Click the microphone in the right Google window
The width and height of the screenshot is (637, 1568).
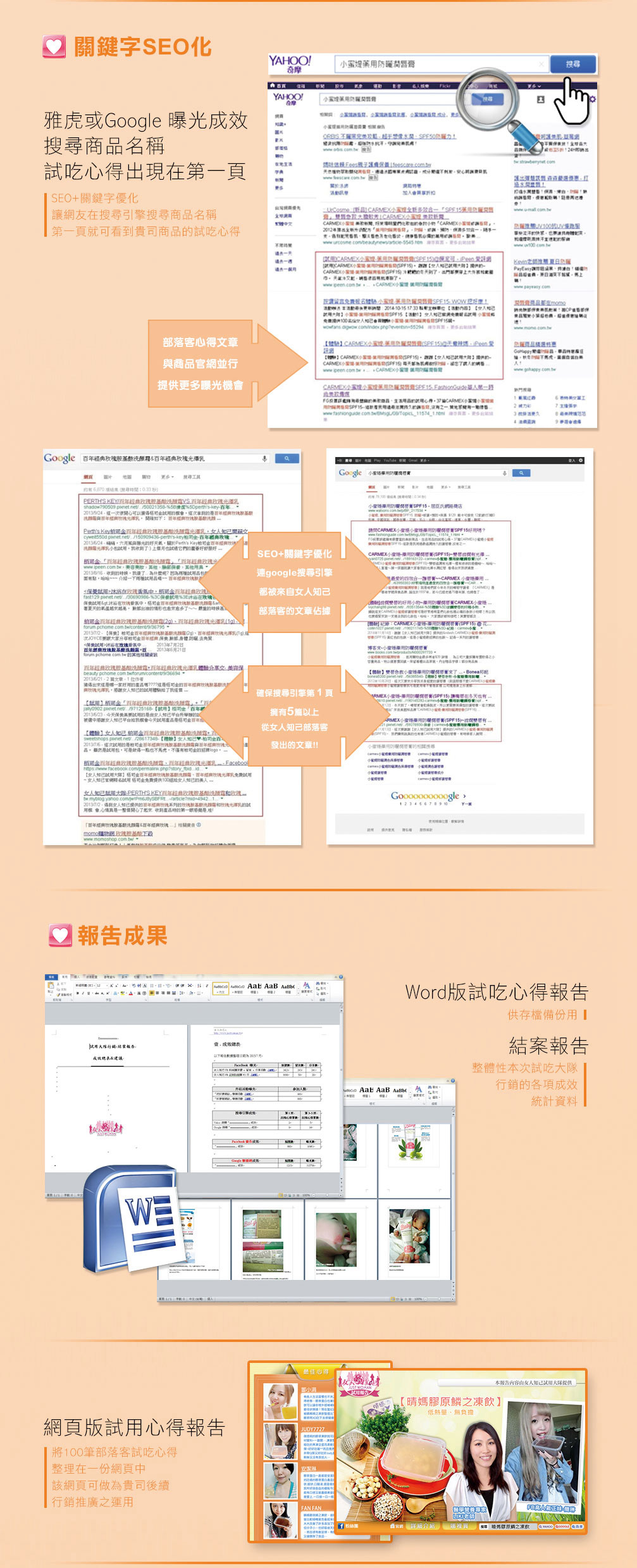pos(505,473)
